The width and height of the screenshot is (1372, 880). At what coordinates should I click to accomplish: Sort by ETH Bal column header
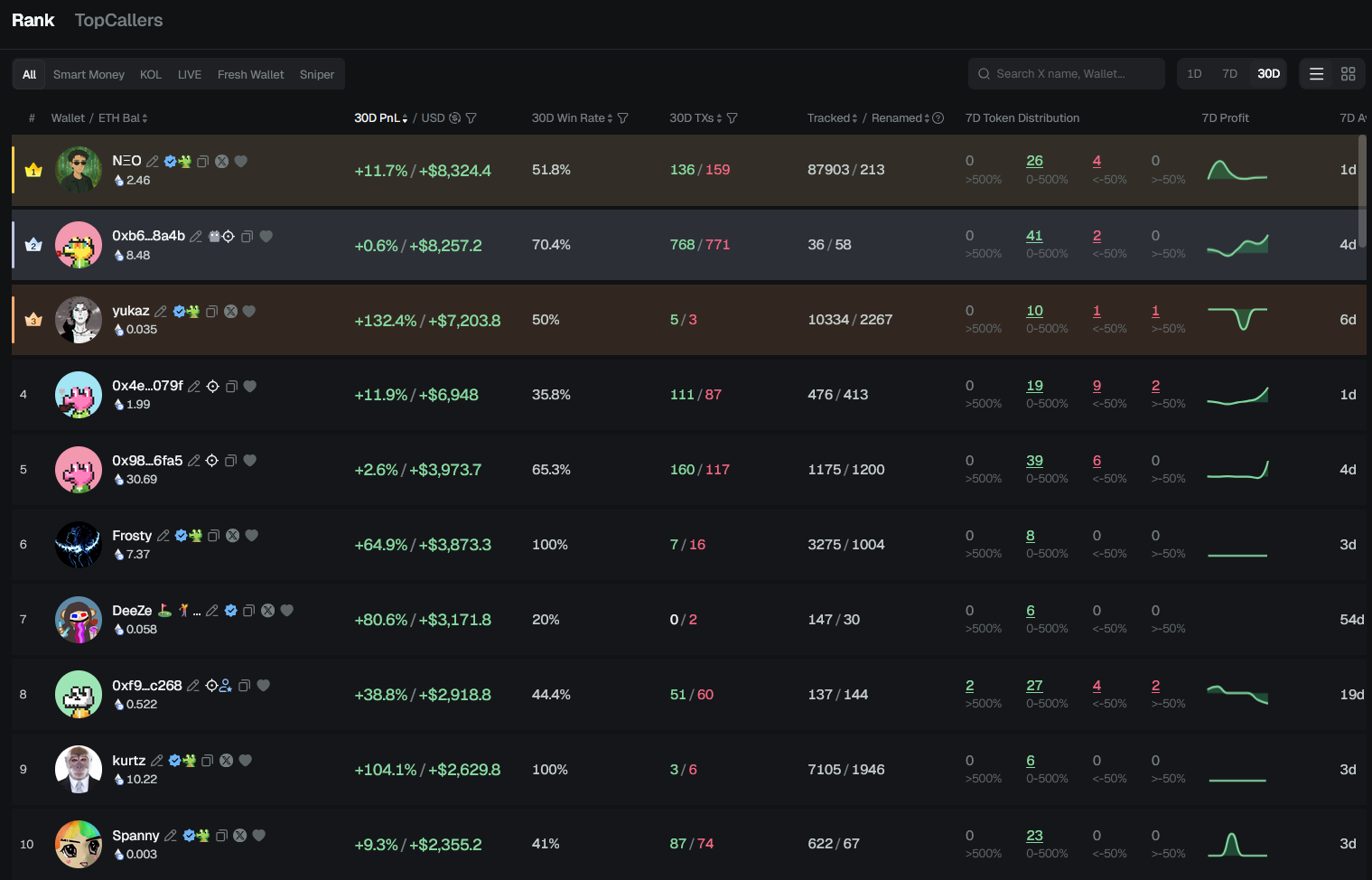click(x=123, y=118)
